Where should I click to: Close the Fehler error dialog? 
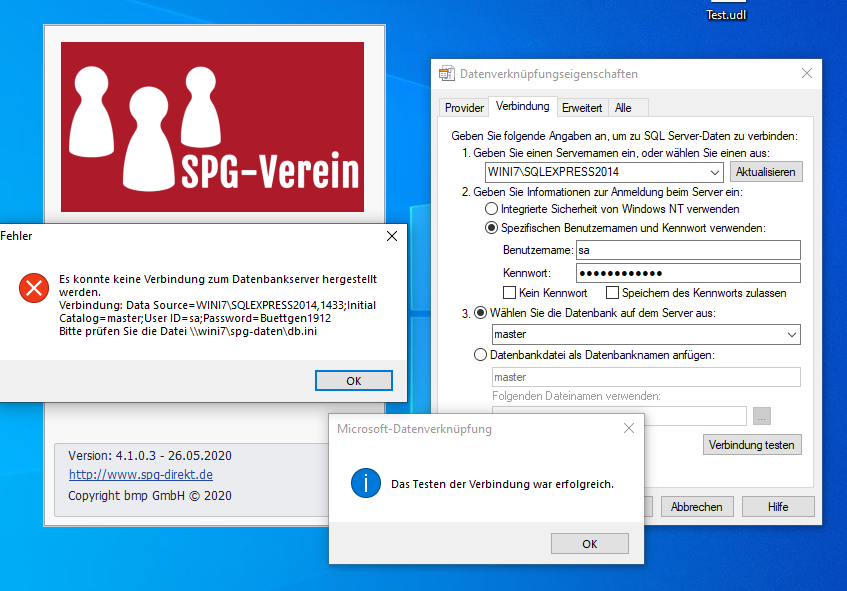pyautogui.click(x=392, y=236)
